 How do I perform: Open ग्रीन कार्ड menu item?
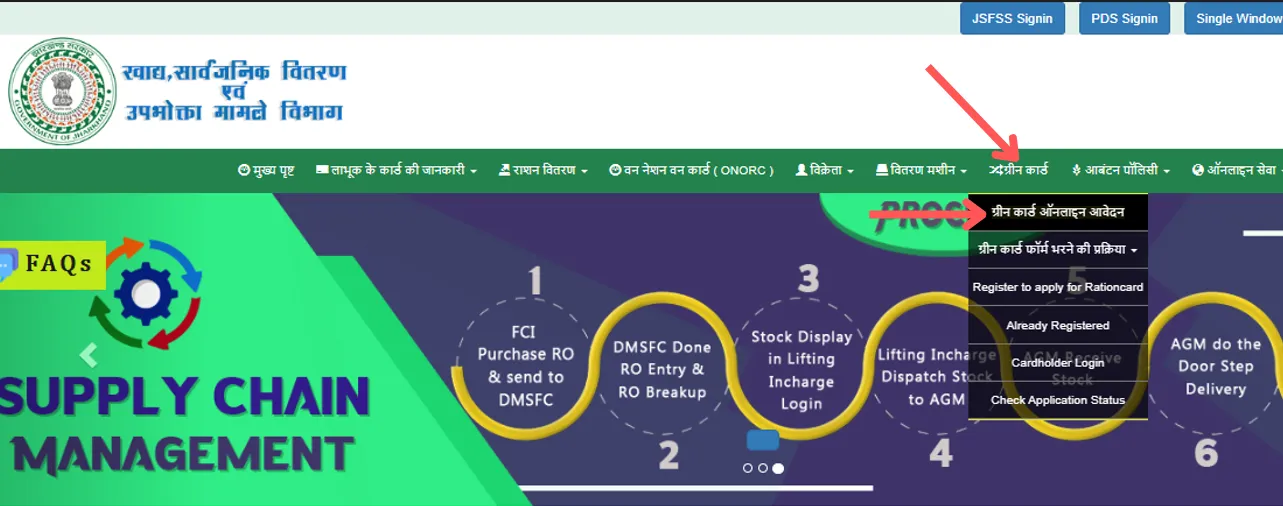coord(1018,170)
